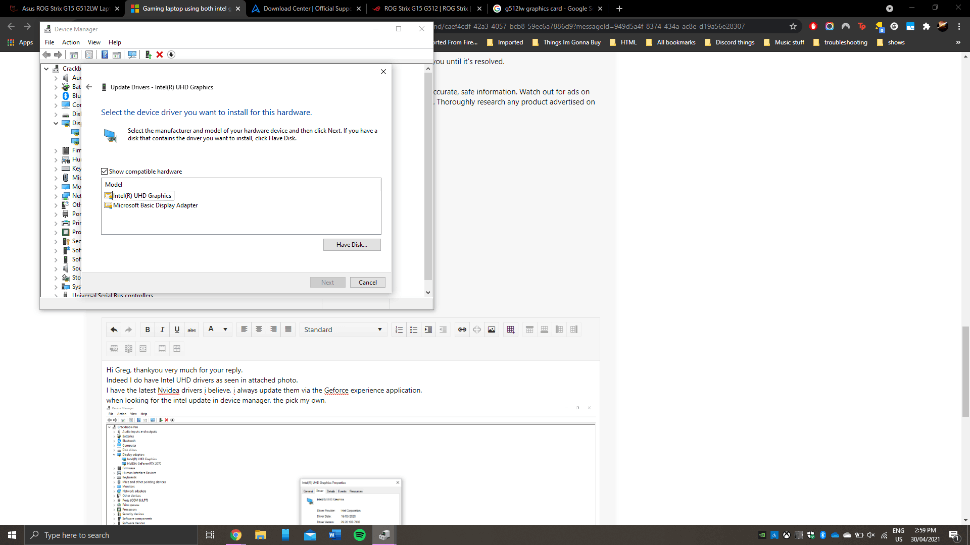Expand the Keyboards tree node
Screen dimensions: 970x545
tap(56, 168)
